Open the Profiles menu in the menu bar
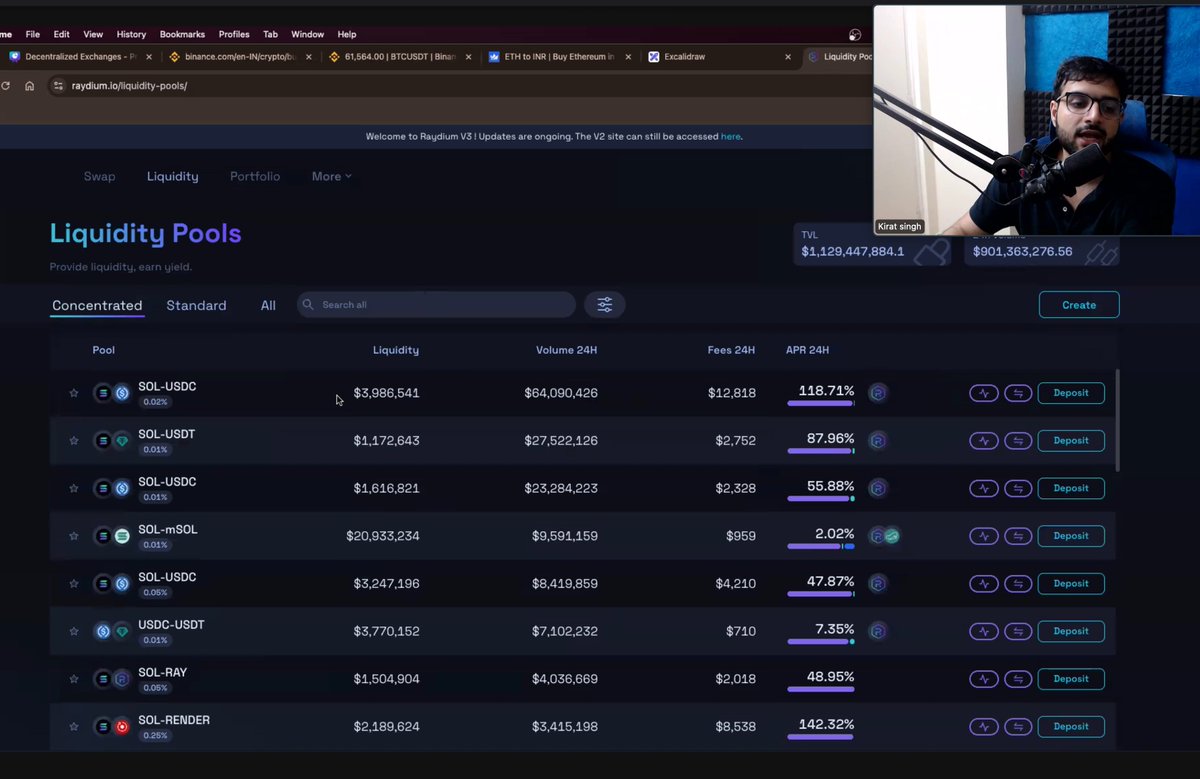The image size is (1200, 779). click(233, 33)
